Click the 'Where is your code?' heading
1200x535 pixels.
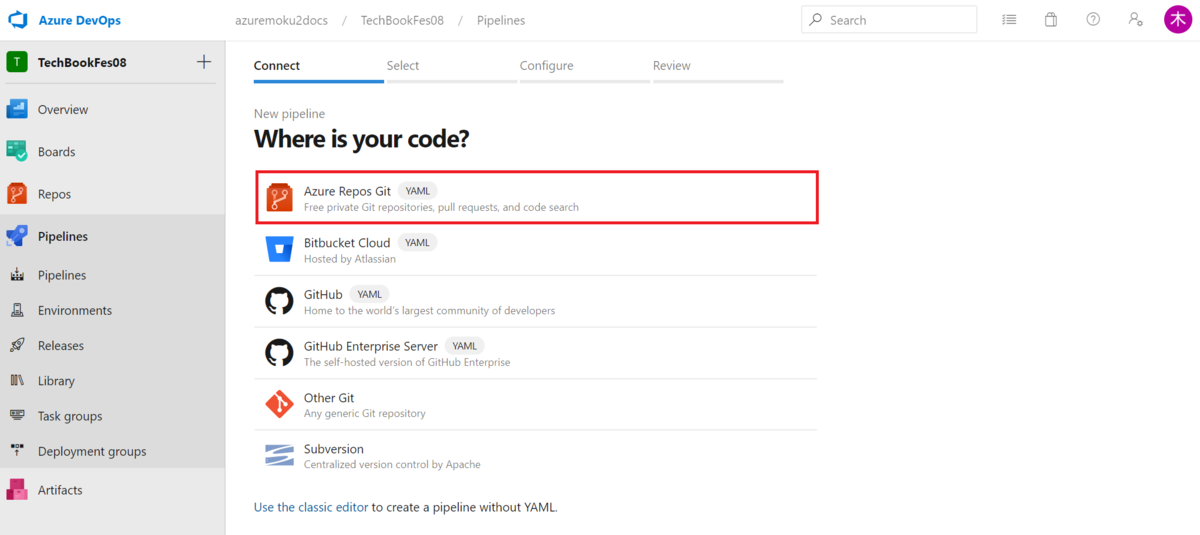point(361,139)
